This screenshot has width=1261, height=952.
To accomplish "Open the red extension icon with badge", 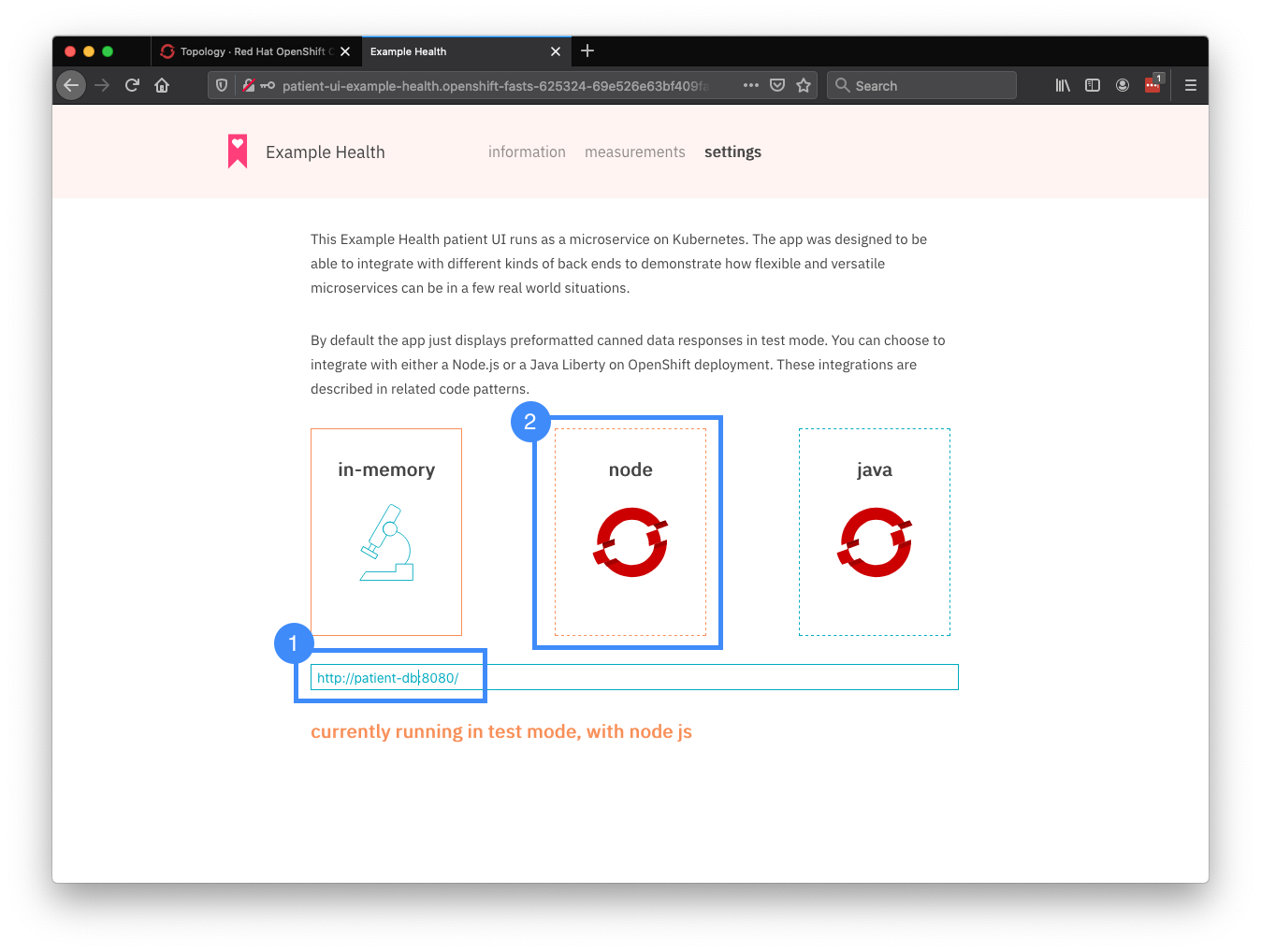I will click(1153, 84).
